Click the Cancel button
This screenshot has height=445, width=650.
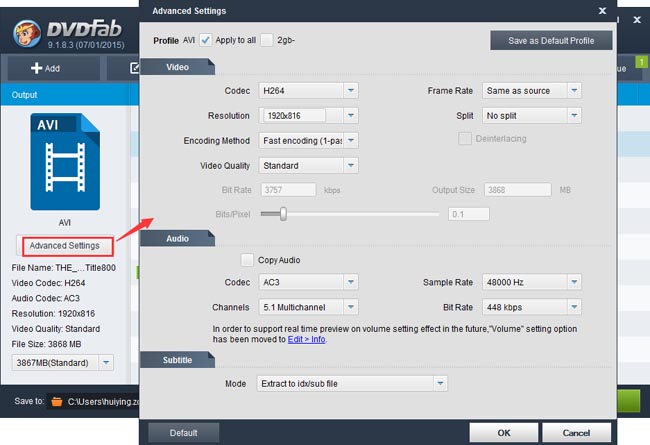pos(576,433)
